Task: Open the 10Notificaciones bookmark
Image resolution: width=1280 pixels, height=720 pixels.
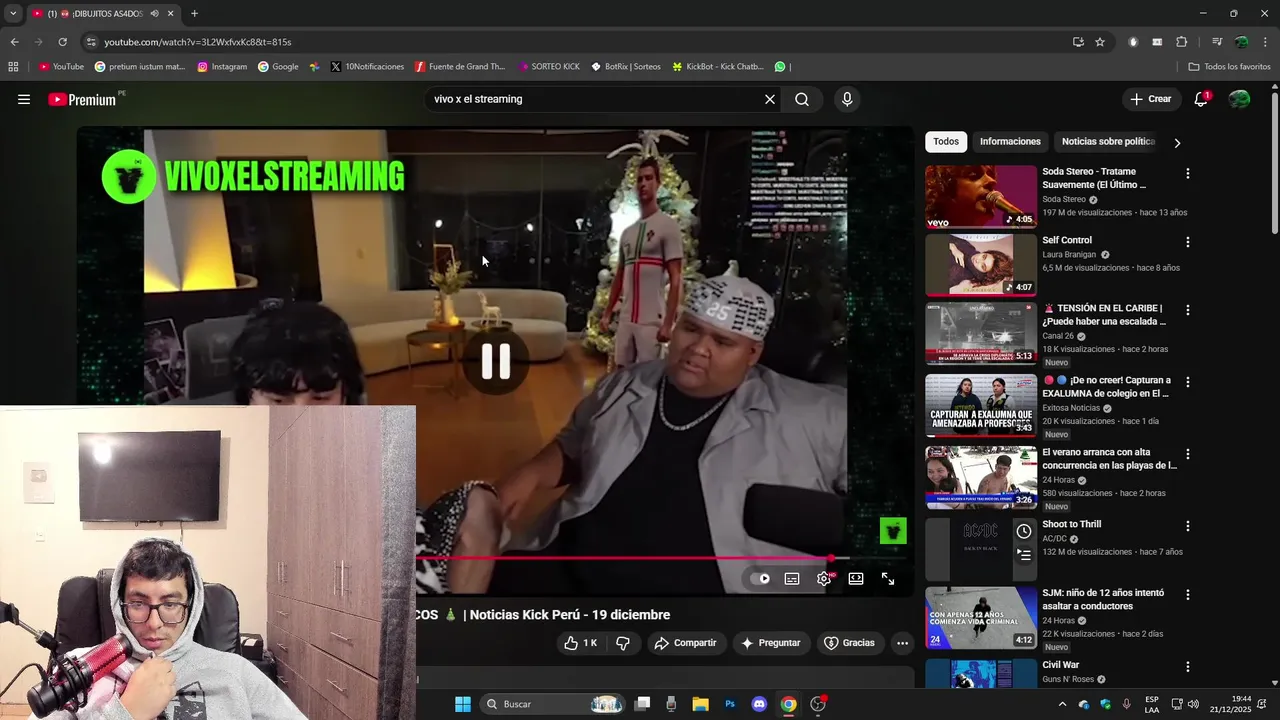Action: (x=367, y=67)
